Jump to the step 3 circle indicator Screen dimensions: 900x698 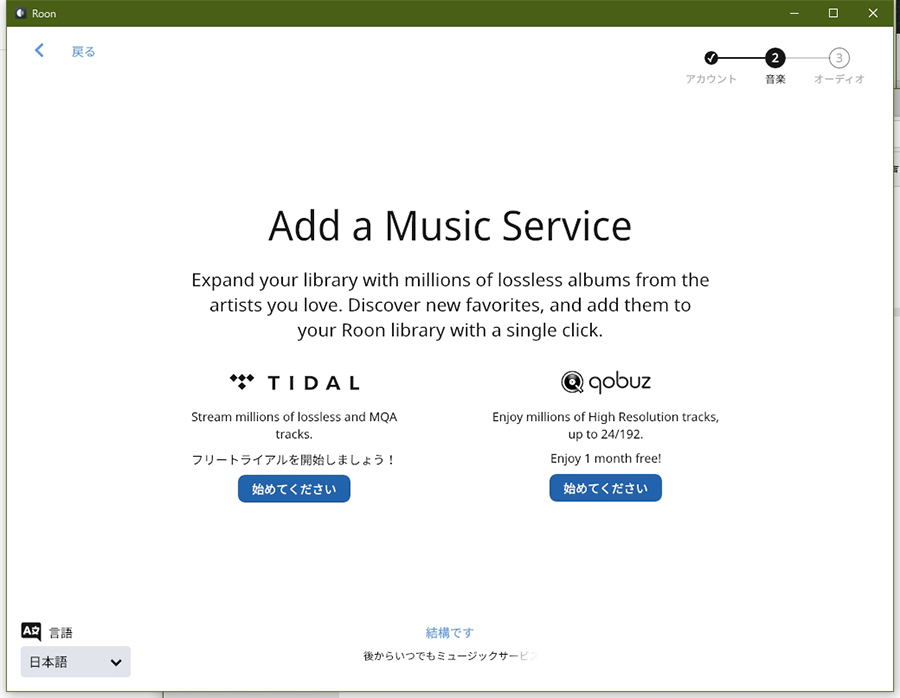click(839, 58)
